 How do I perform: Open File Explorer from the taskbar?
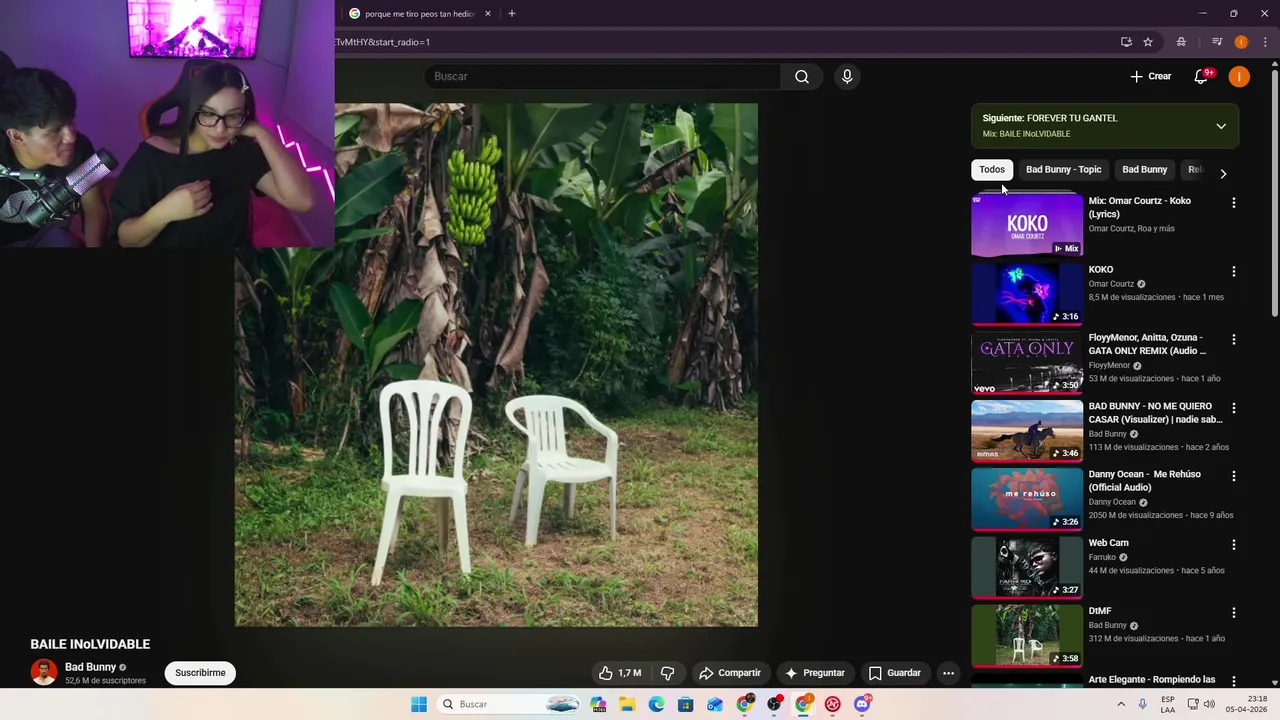coord(627,704)
